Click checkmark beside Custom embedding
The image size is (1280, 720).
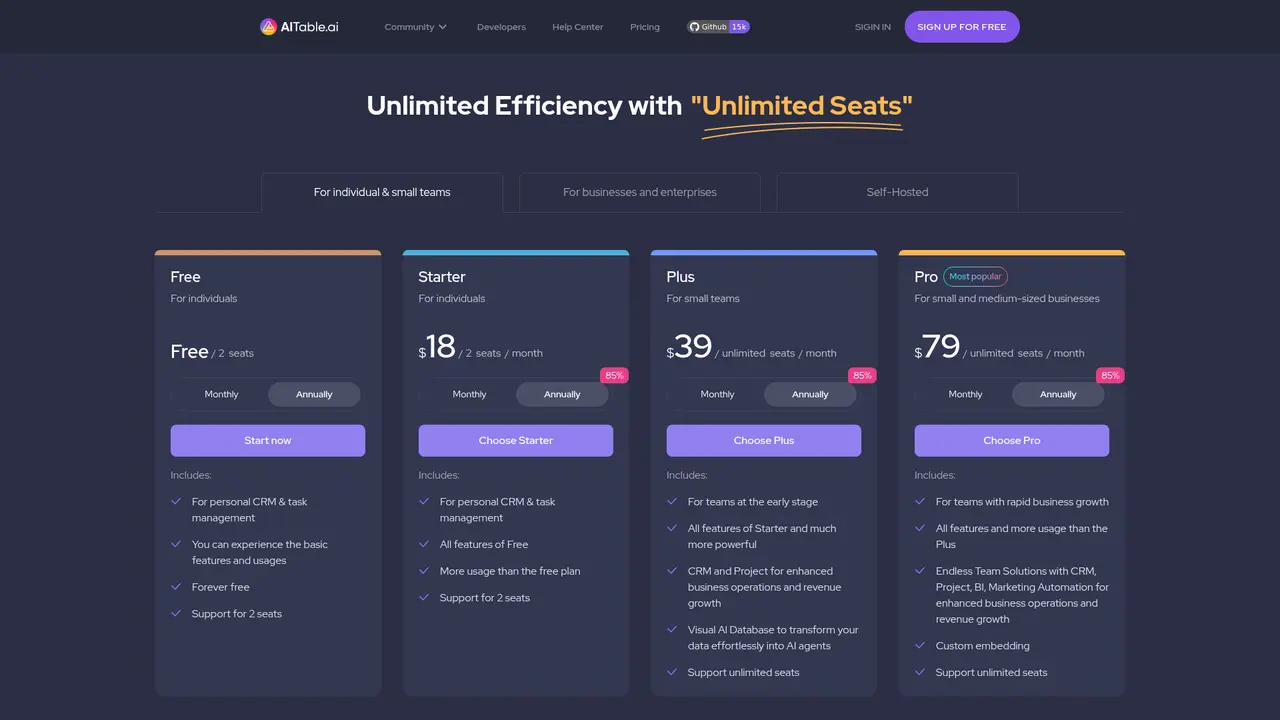[920, 646]
